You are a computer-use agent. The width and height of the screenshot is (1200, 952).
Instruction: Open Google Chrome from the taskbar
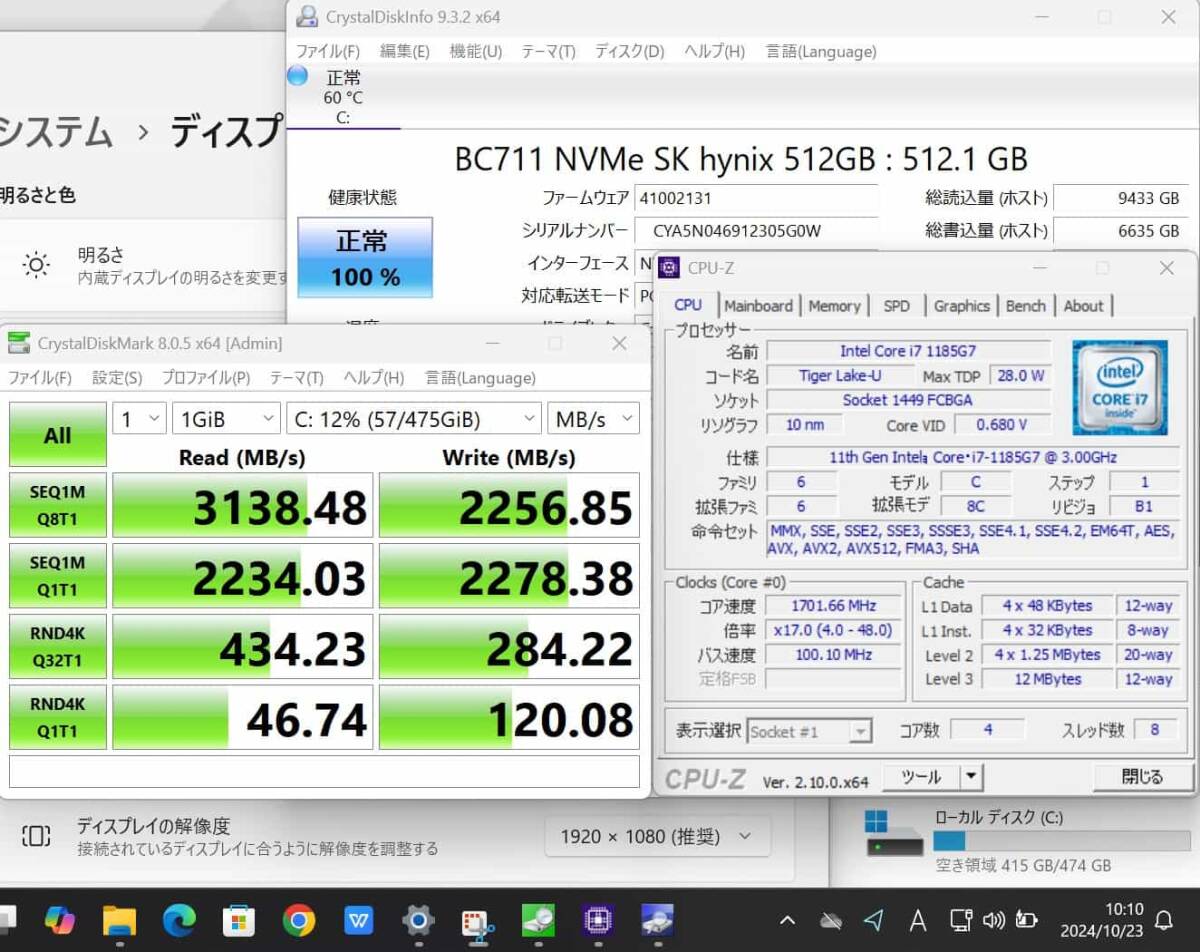[x=298, y=922]
